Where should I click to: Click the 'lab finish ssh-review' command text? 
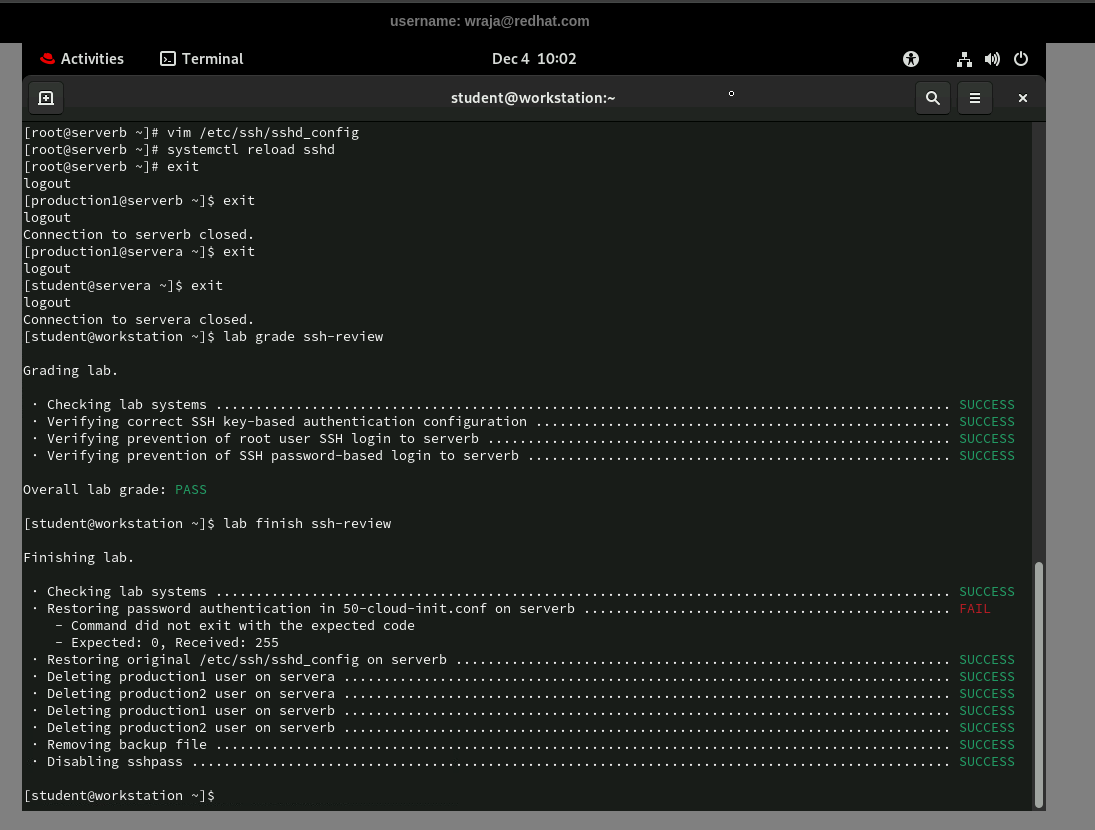pos(307,524)
